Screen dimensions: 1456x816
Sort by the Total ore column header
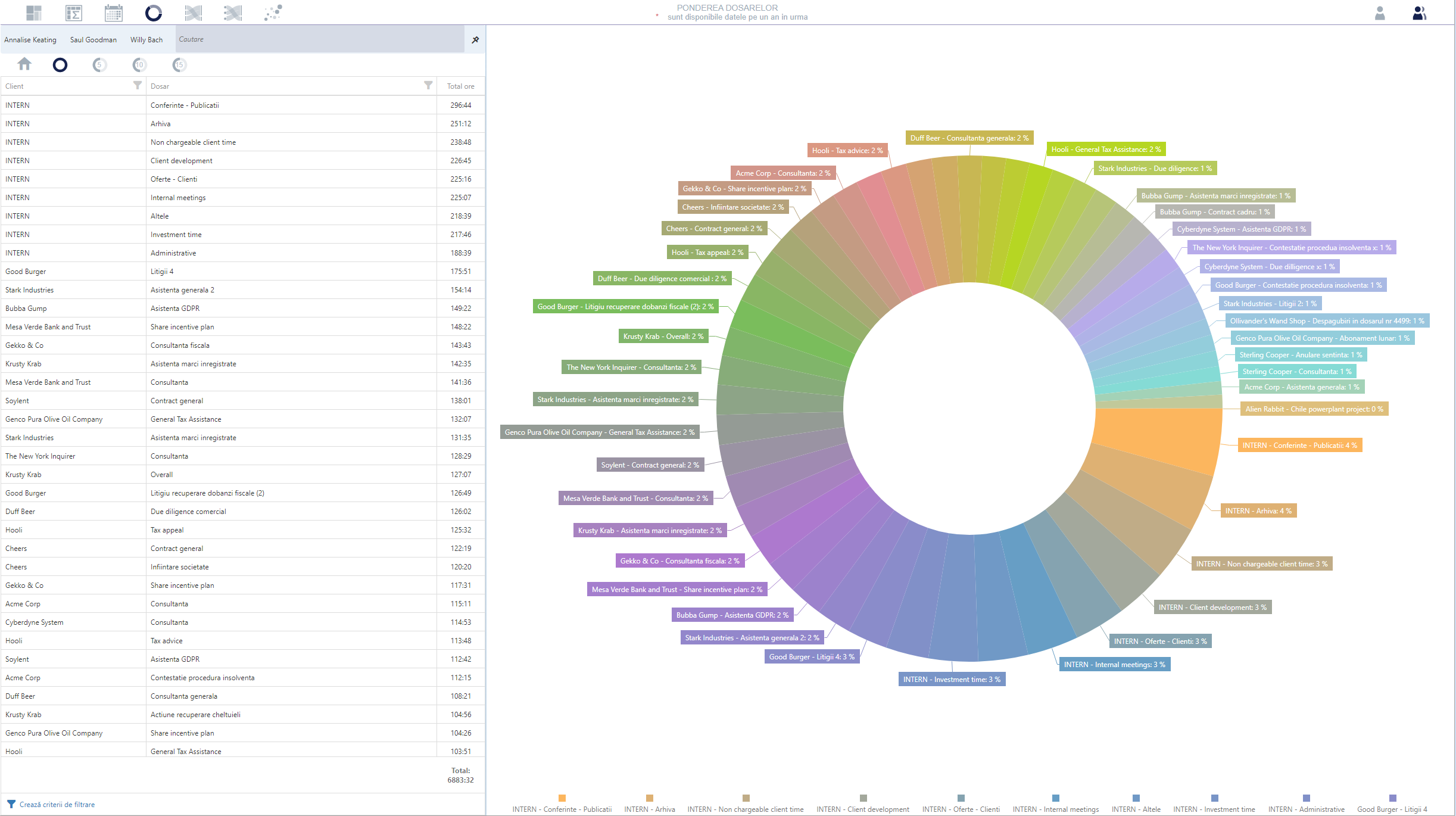(x=460, y=86)
